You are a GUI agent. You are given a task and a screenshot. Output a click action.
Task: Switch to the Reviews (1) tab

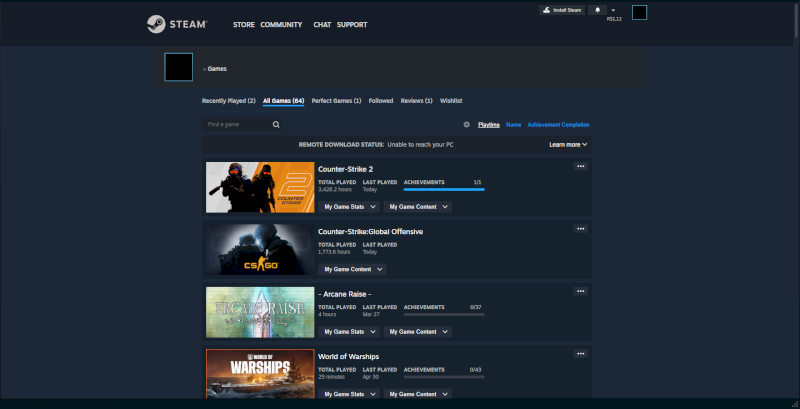click(416, 101)
